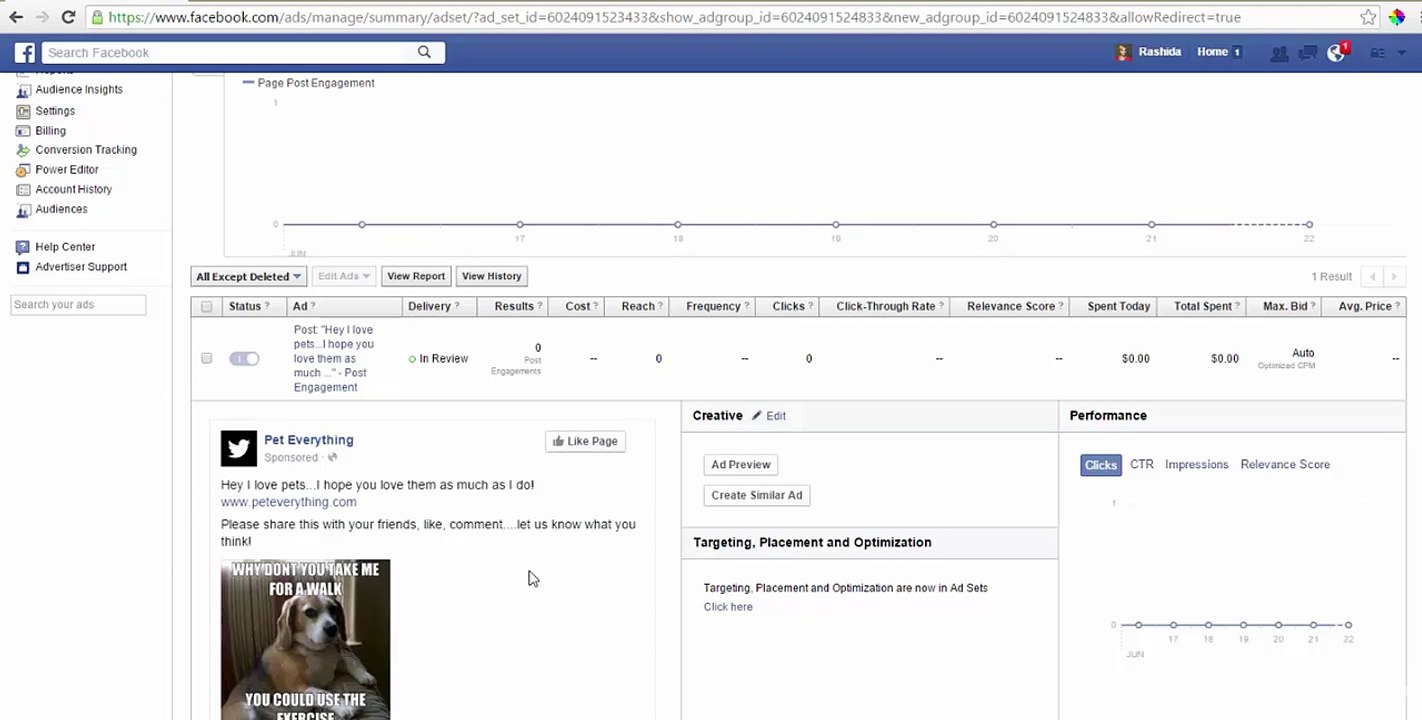Click the Pet Everything page avatar
Viewport: 1422px width, 720px height.
coord(239,449)
